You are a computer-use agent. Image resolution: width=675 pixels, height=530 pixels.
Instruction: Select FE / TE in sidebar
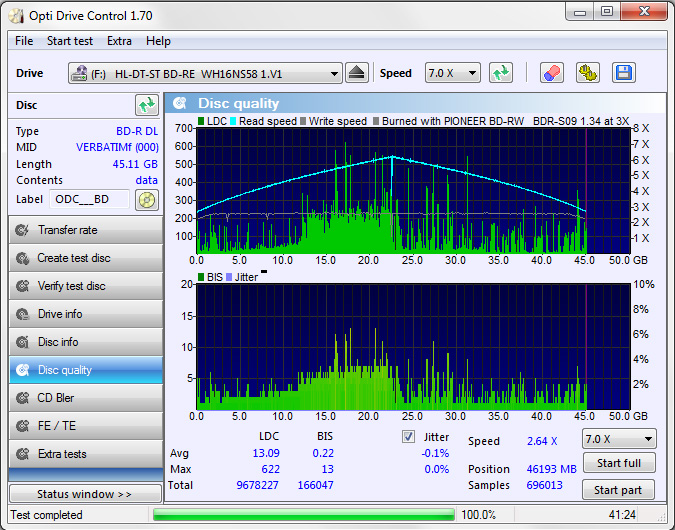tap(85, 426)
